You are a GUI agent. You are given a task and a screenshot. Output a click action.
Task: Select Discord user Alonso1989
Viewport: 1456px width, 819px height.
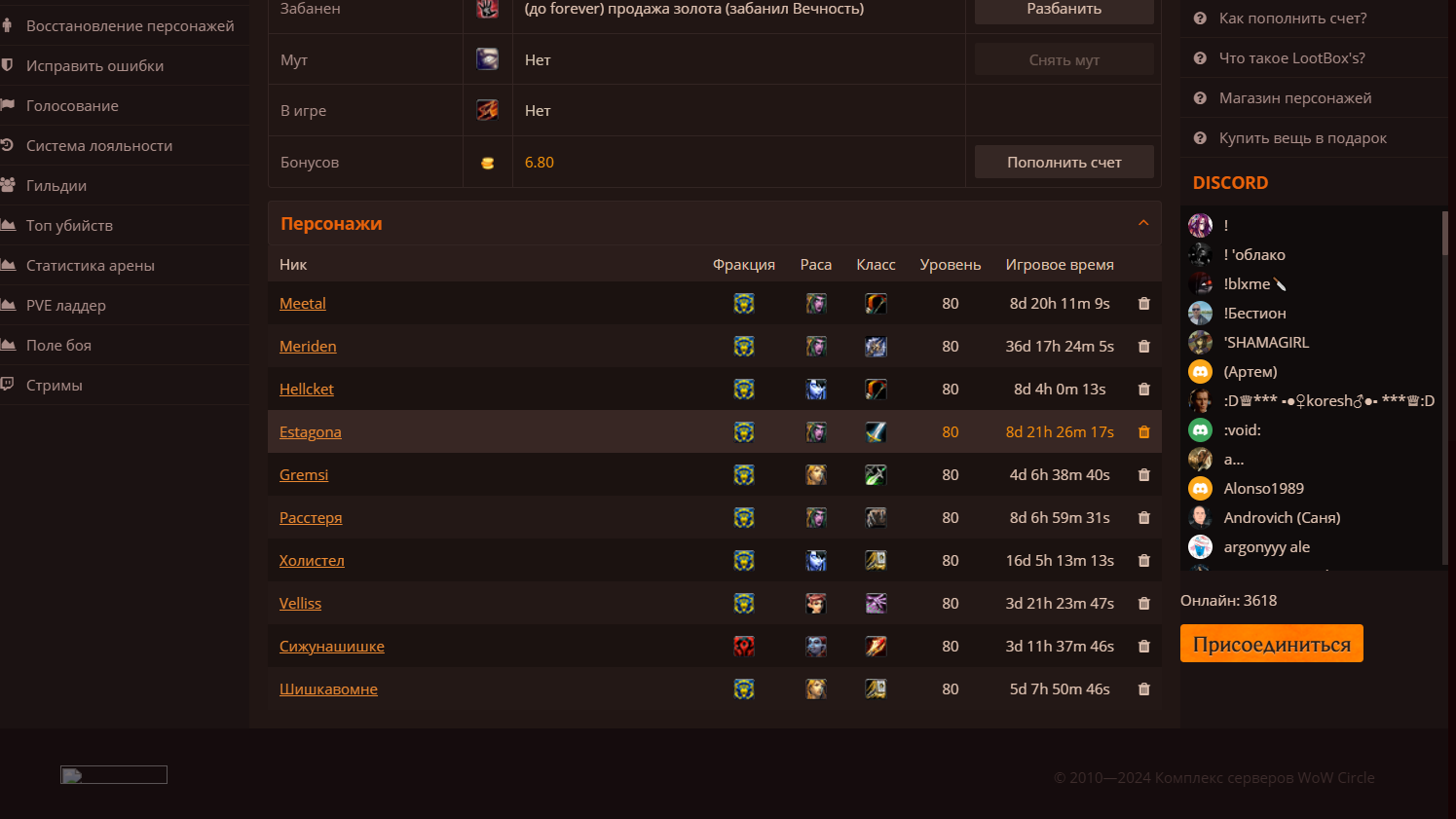(x=1263, y=489)
